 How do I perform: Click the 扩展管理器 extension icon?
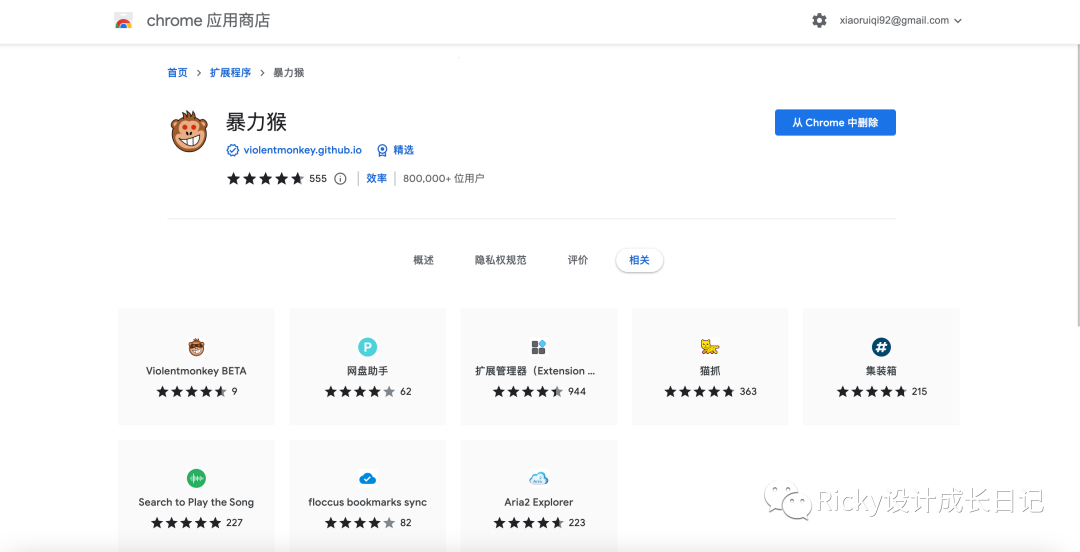tap(539, 347)
